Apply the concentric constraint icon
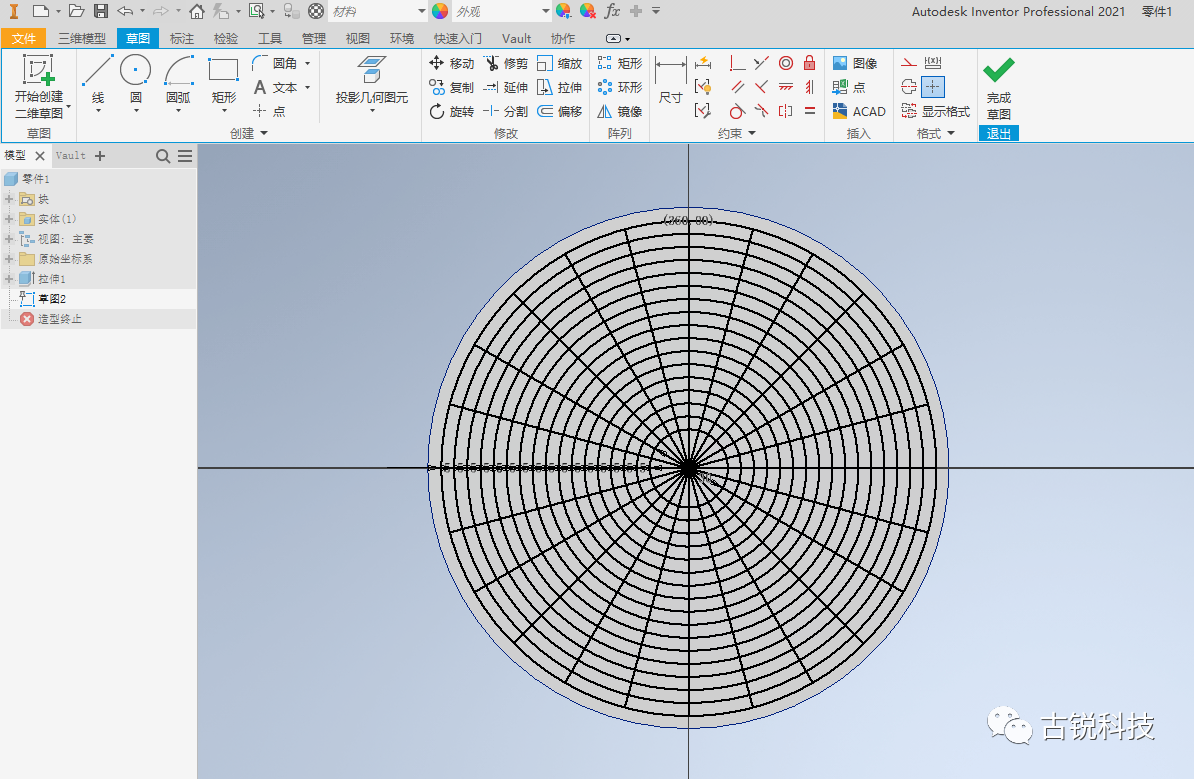Viewport: 1194px width, 779px height. coord(786,63)
